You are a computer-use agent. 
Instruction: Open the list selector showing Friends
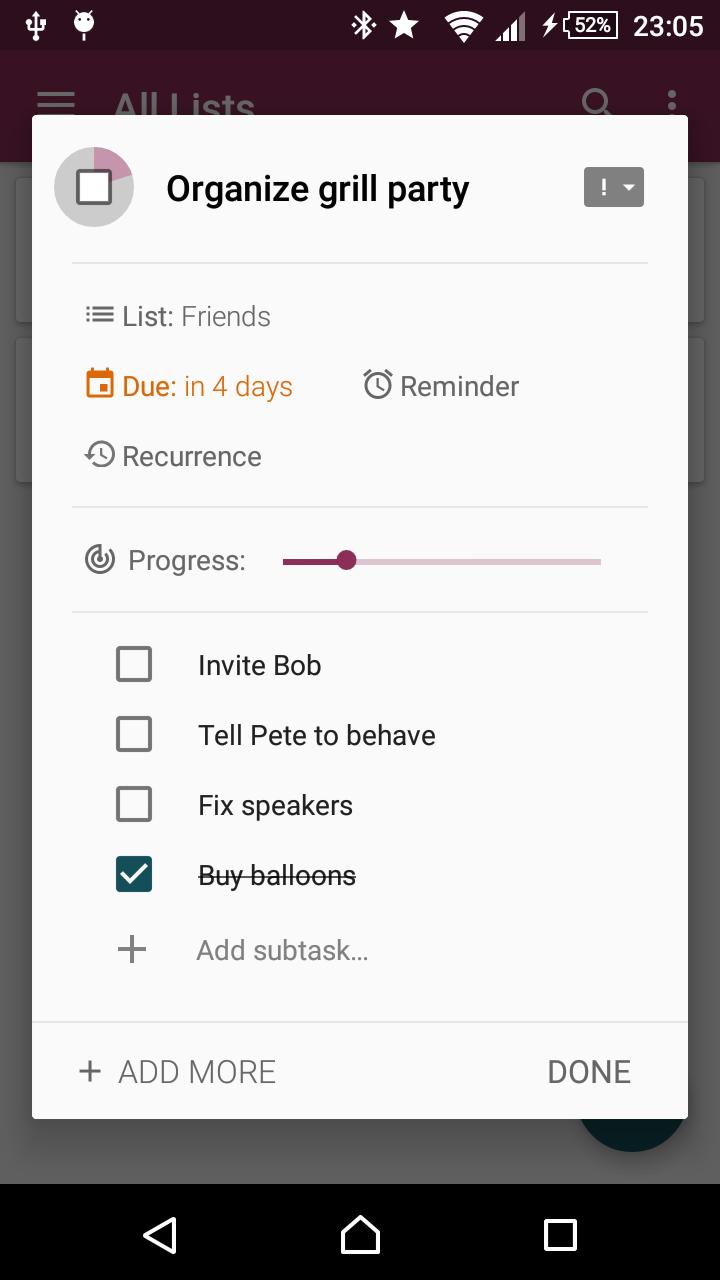pyautogui.click(x=196, y=316)
